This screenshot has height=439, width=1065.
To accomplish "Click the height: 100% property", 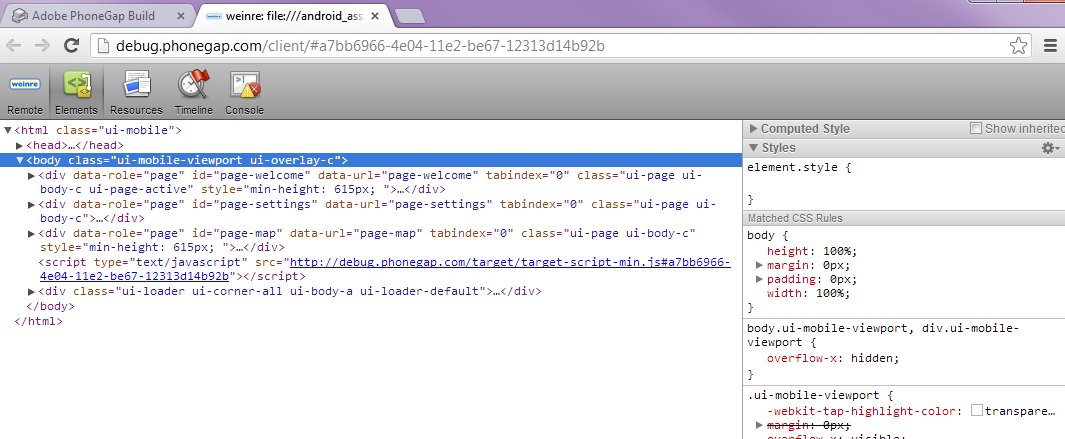I will pos(812,251).
